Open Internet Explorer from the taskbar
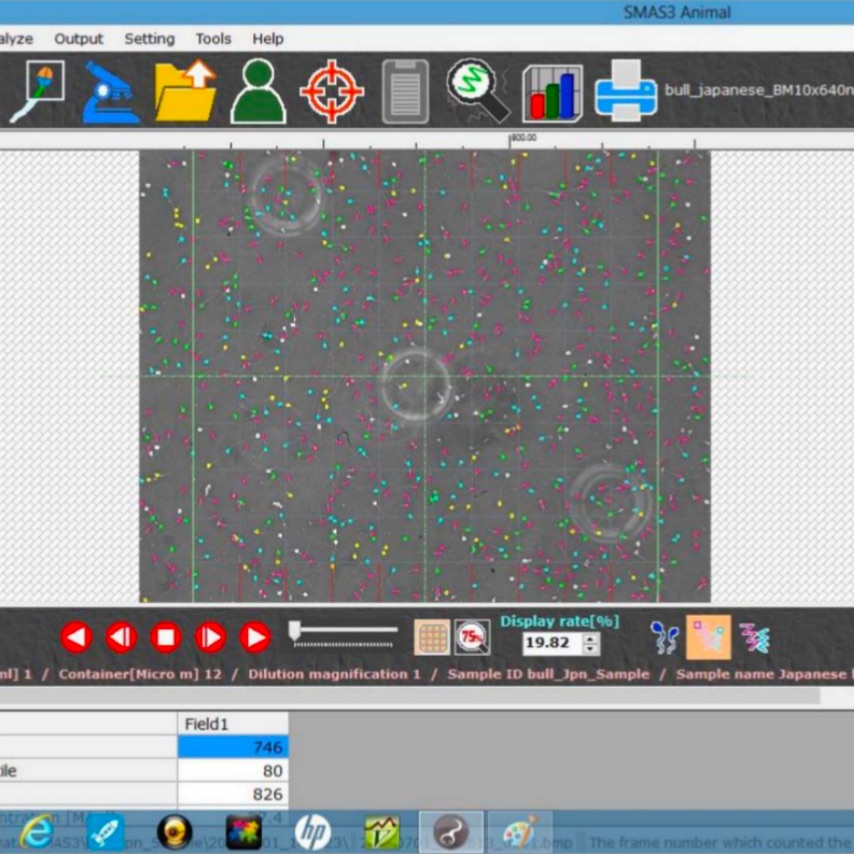This screenshot has height=854, width=854. [x=36, y=831]
